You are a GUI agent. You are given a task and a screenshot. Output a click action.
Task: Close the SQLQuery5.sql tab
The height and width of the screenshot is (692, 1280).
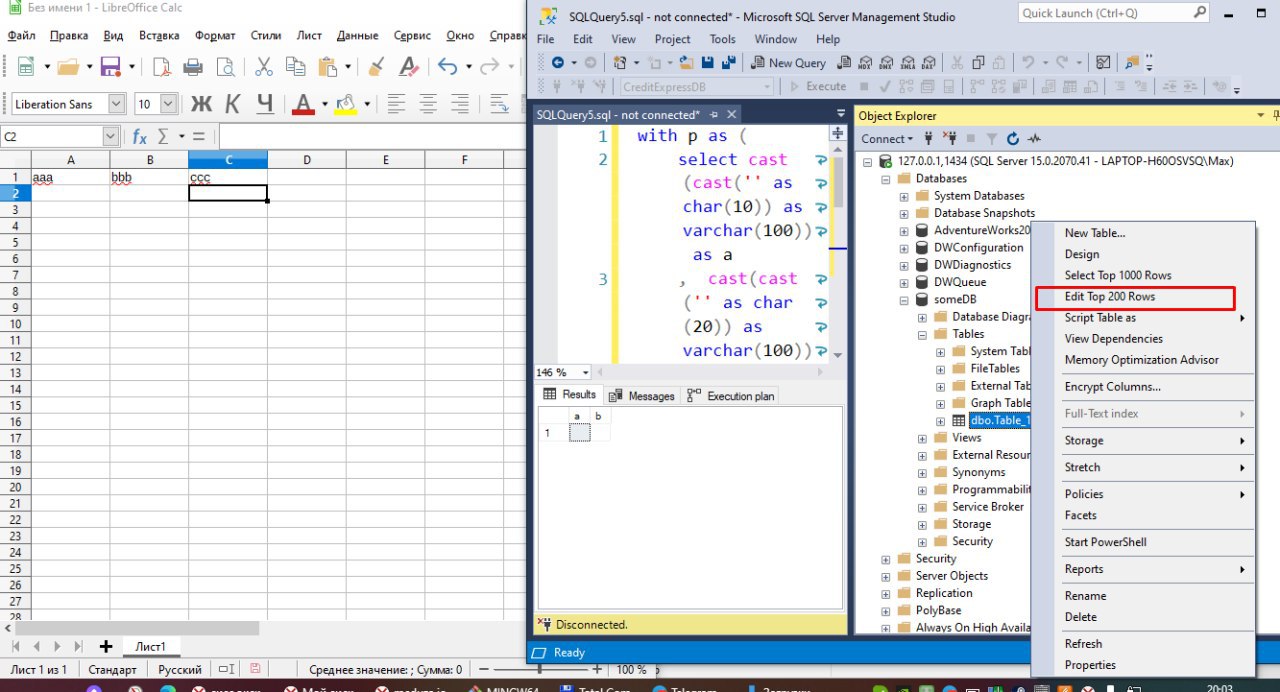coord(732,115)
